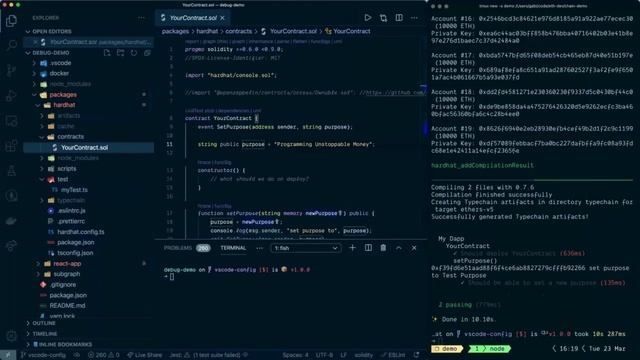Image resolution: width=640 pixels, height=360 pixels.
Task: Expand the scripts folder
Action: pos(67,169)
